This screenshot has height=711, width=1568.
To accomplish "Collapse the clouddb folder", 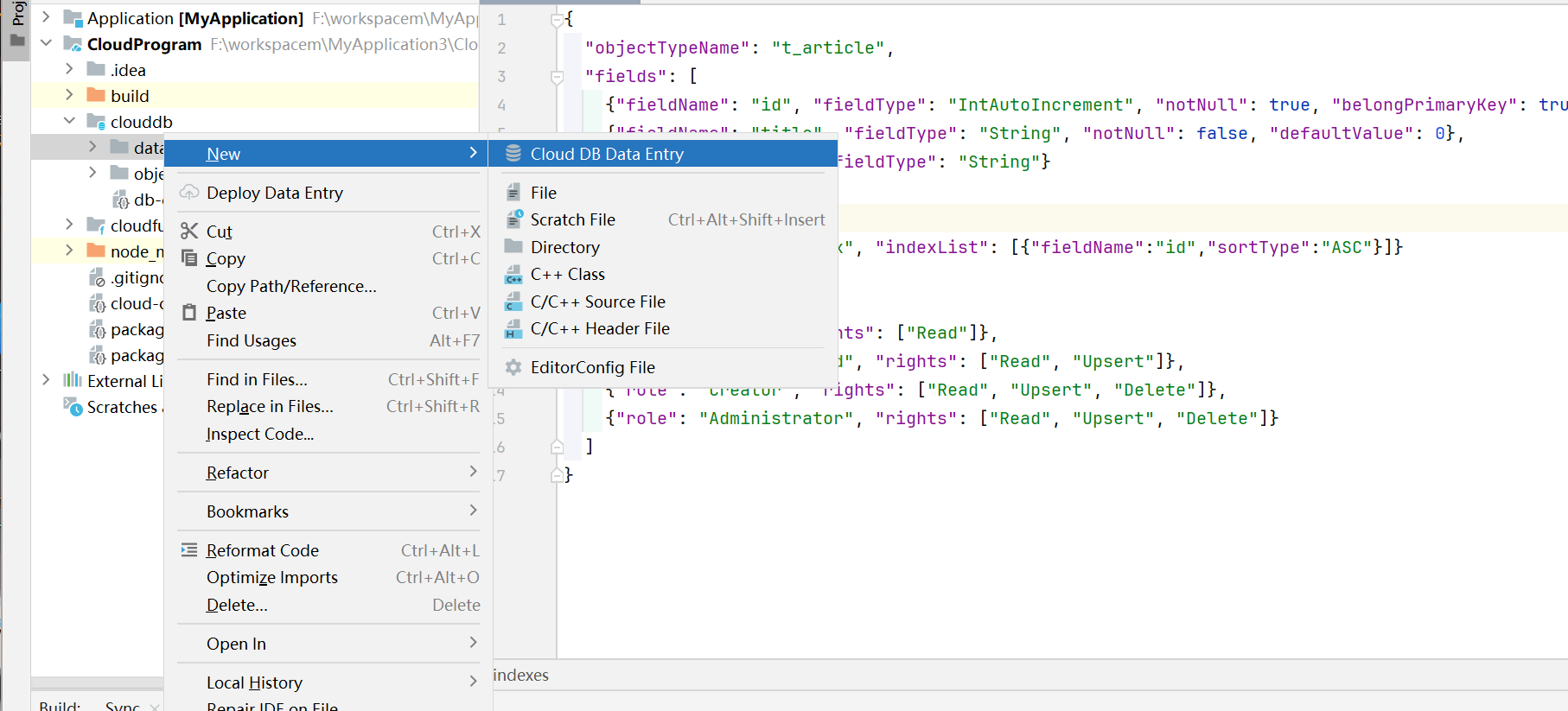I will point(70,121).
